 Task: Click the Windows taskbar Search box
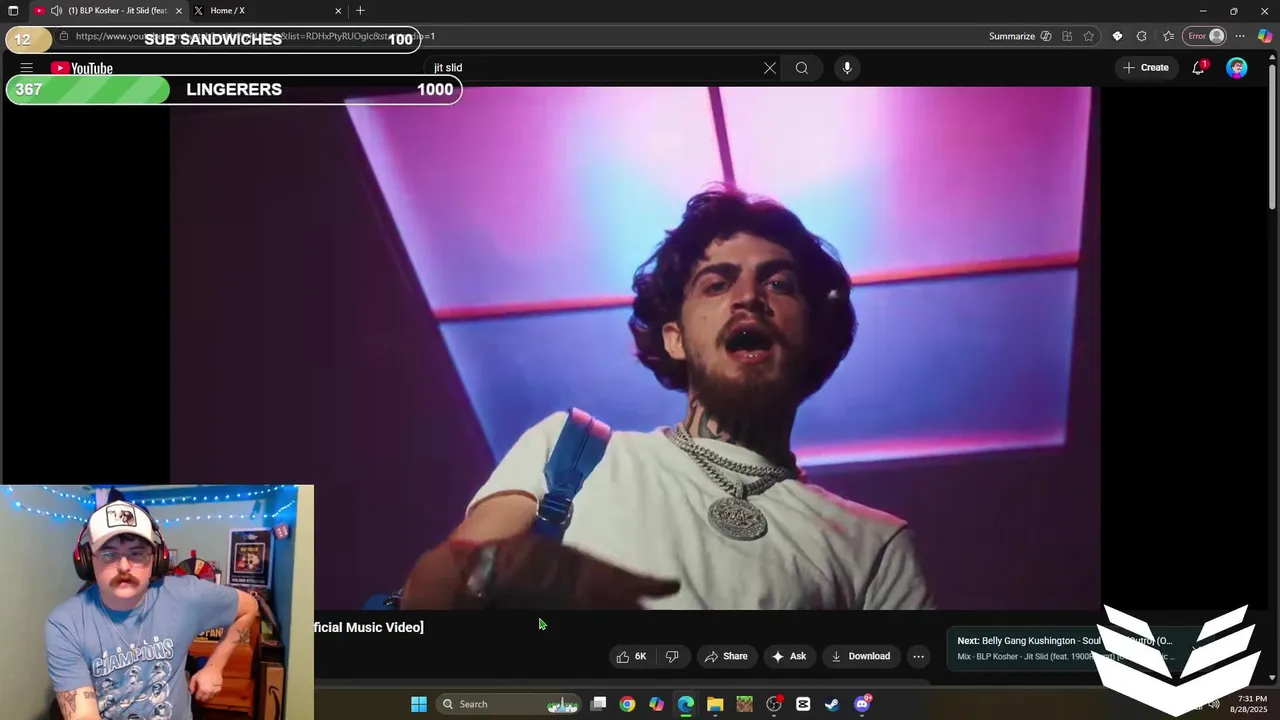click(510, 704)
